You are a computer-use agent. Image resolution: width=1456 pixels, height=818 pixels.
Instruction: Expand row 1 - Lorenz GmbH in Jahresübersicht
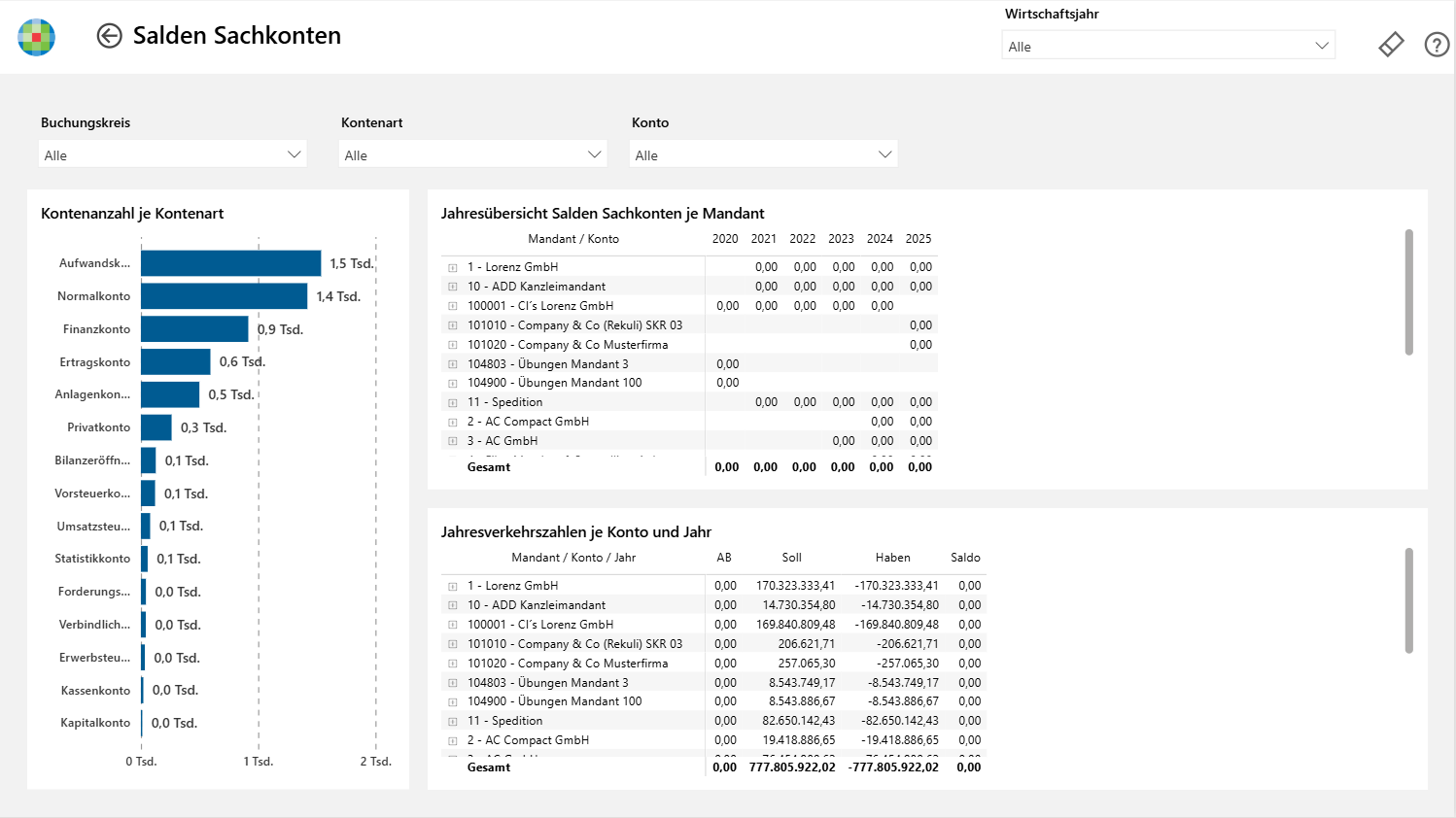pos(453,267)
